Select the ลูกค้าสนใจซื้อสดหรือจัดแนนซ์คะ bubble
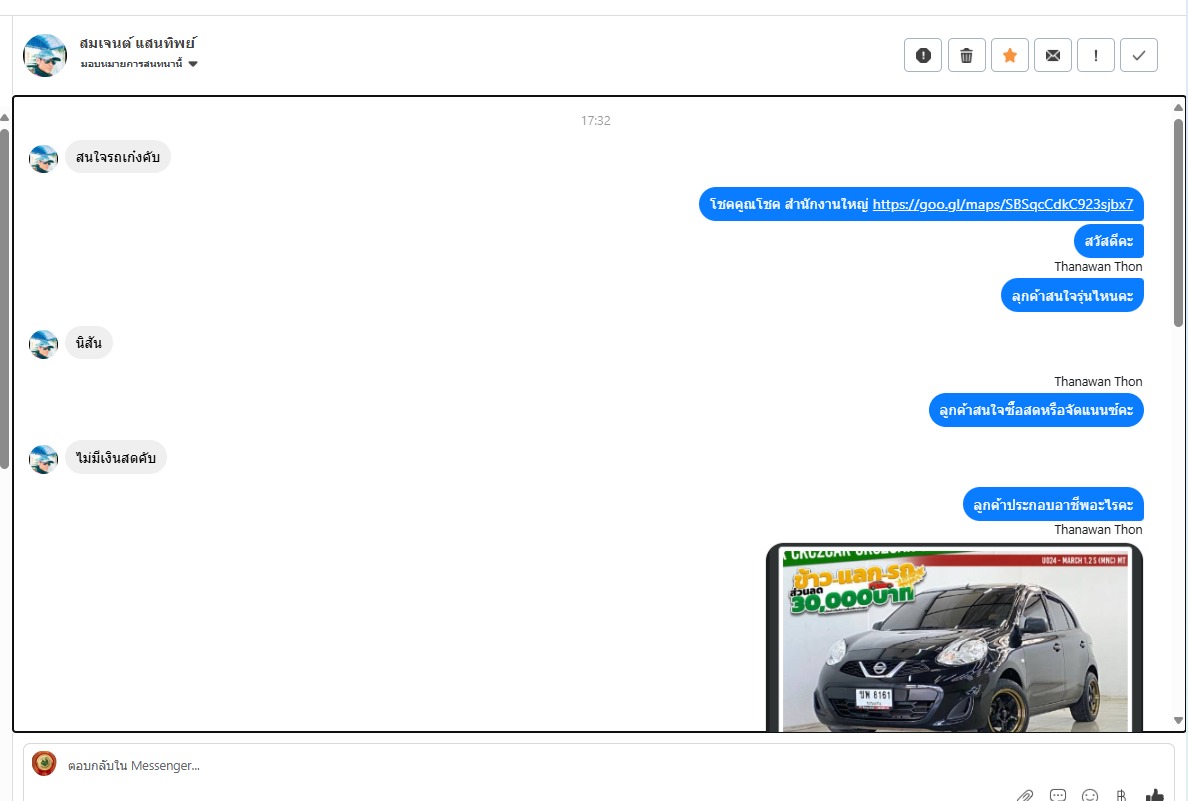This screenshot has height=801, width=1188. click(1036, 410)
